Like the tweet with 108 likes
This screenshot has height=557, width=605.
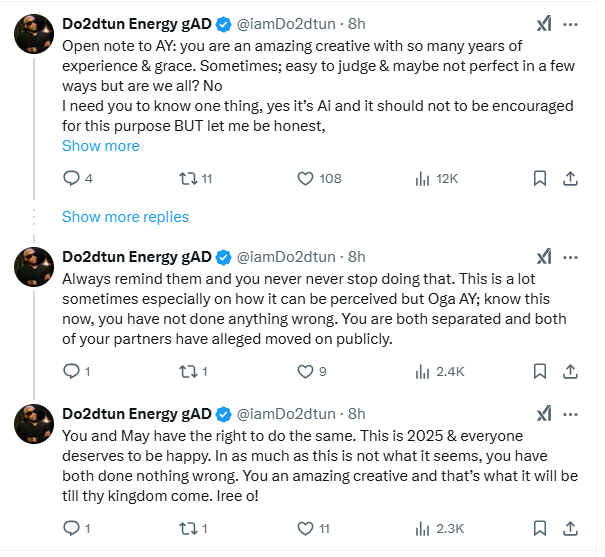pos(307,178)
